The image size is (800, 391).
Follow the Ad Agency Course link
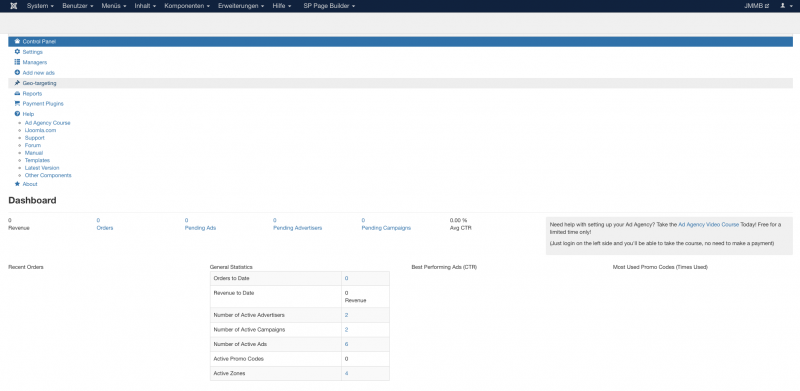coord(47,123)
